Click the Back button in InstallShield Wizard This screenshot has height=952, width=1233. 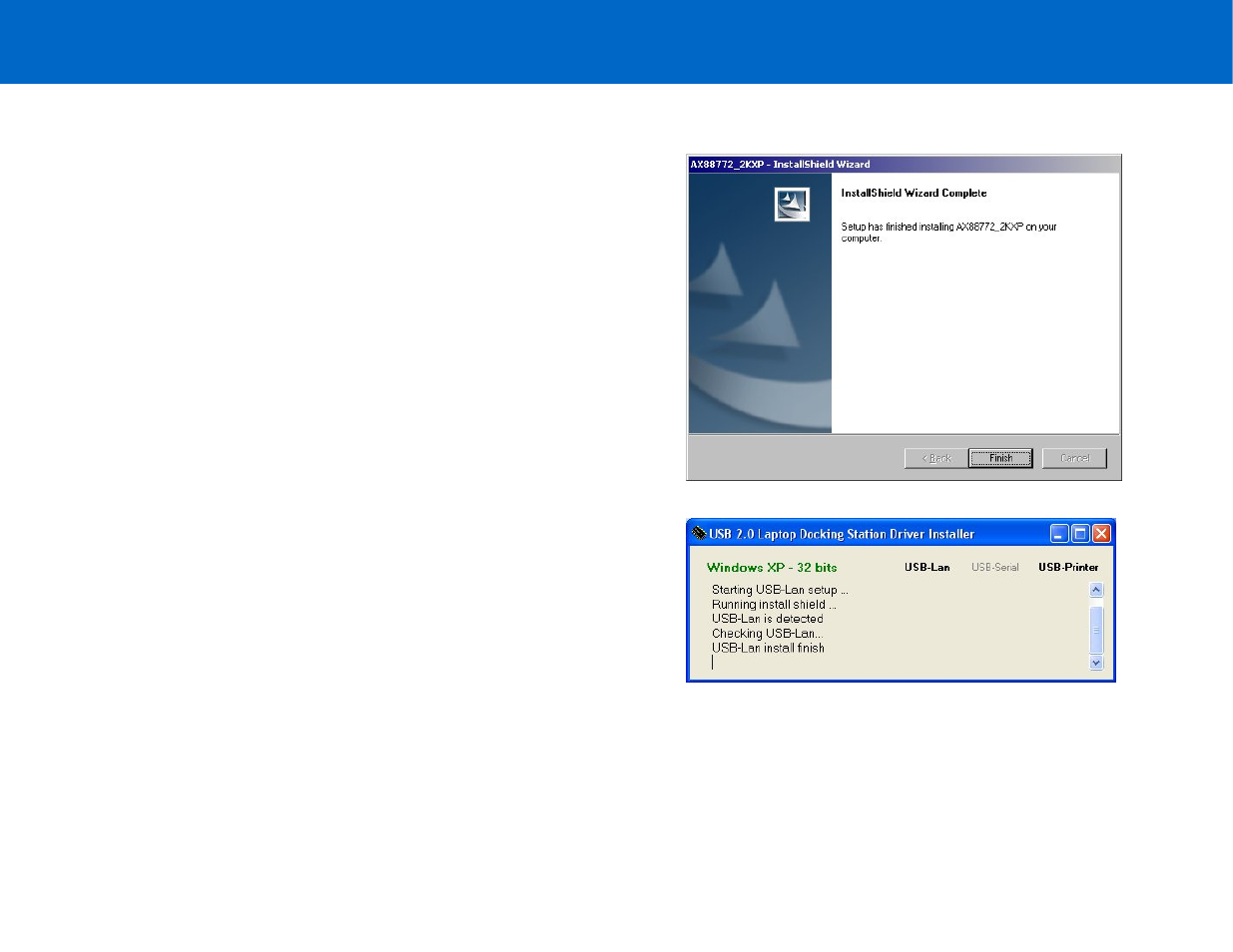(936, 458)
